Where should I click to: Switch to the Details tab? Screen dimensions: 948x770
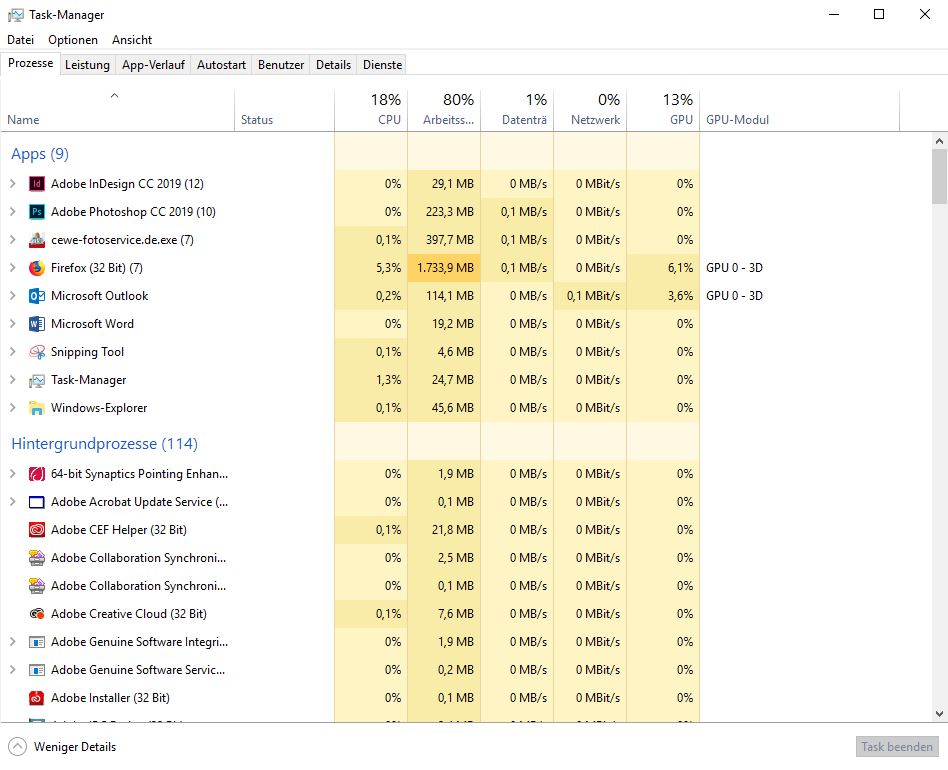tap(333, 65)
